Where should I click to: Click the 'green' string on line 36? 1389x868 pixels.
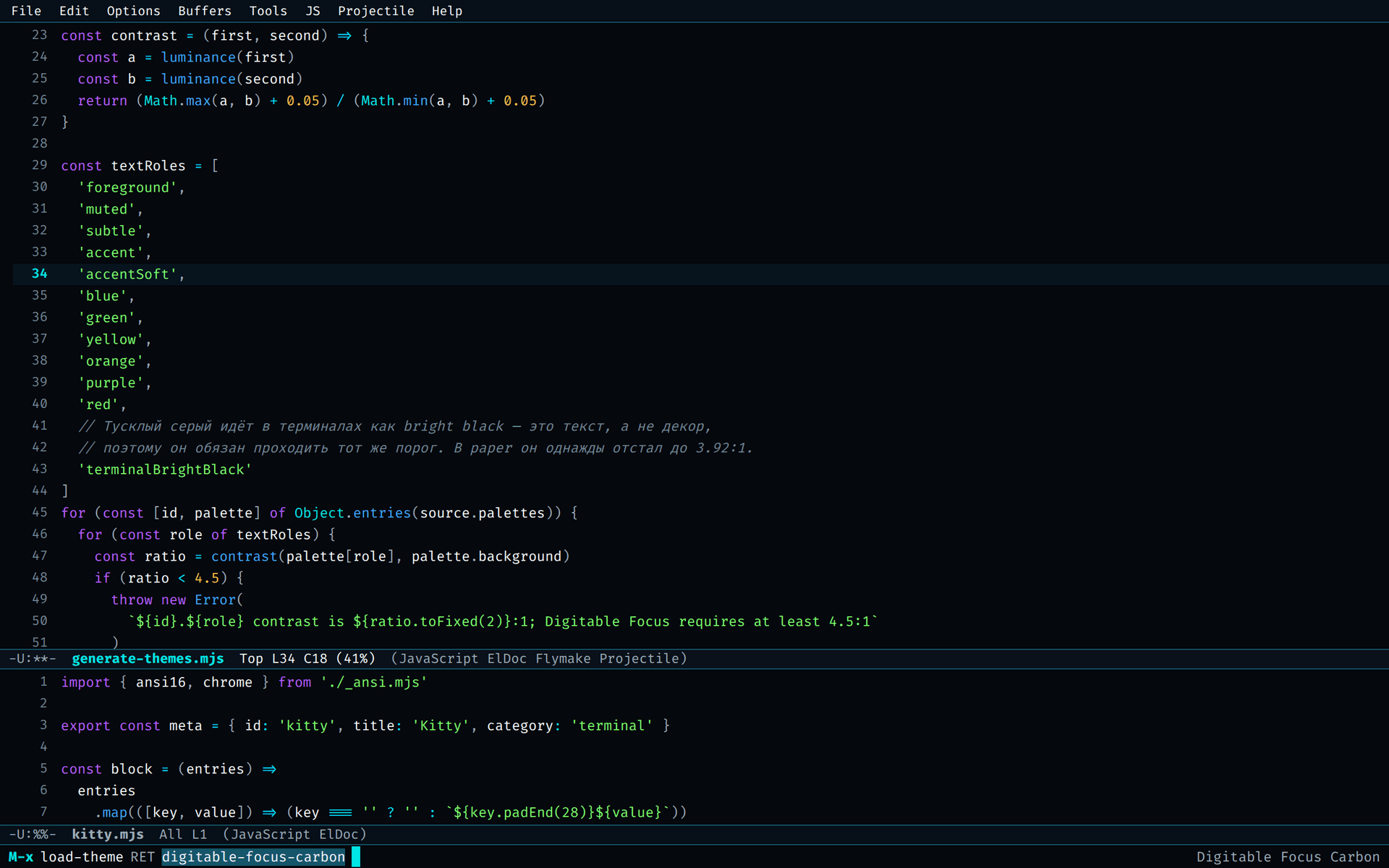(x=106, y=318)
